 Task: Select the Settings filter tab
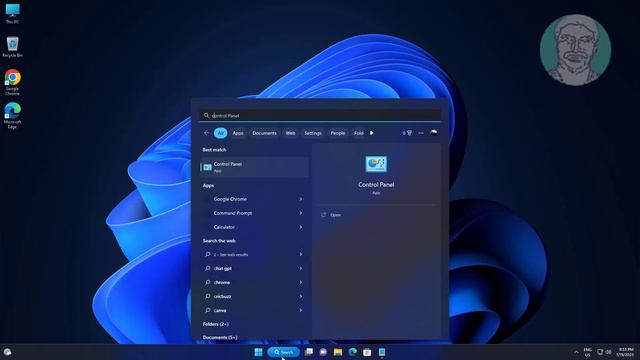pyautogui.click(x=313, y=133)
